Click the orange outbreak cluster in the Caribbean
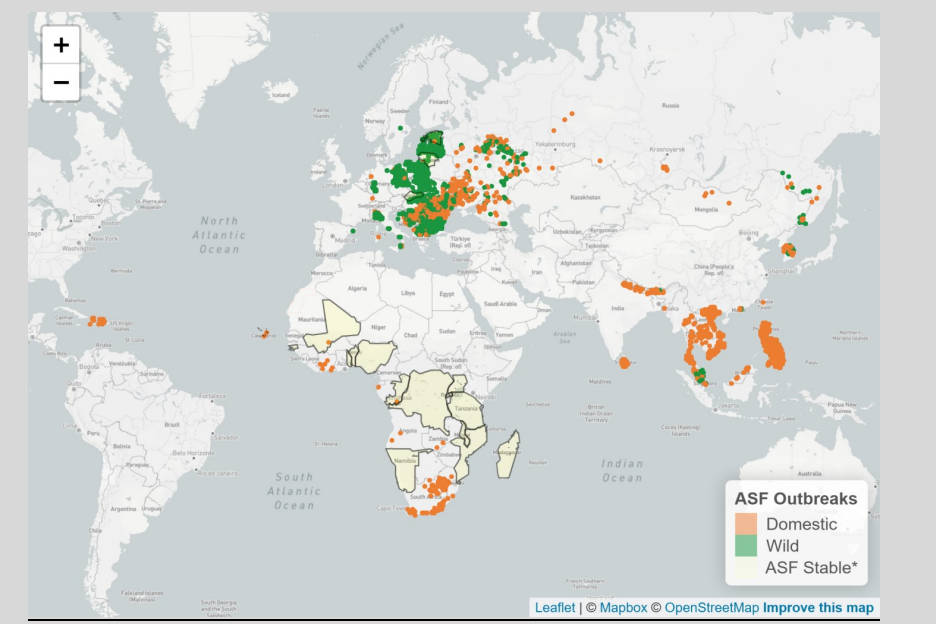Screen dimensions: 936x624 click(97, 321)
